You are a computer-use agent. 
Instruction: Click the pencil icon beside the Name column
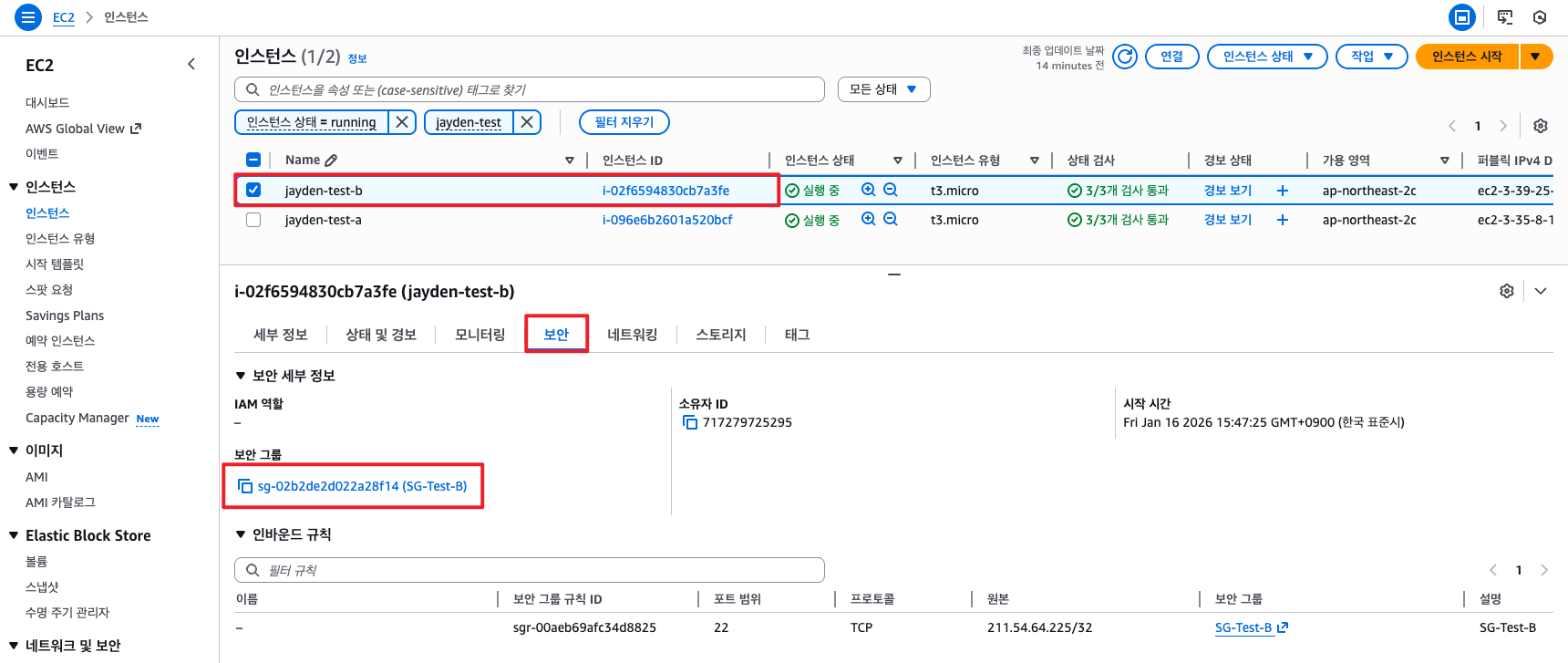click(331, 161)
